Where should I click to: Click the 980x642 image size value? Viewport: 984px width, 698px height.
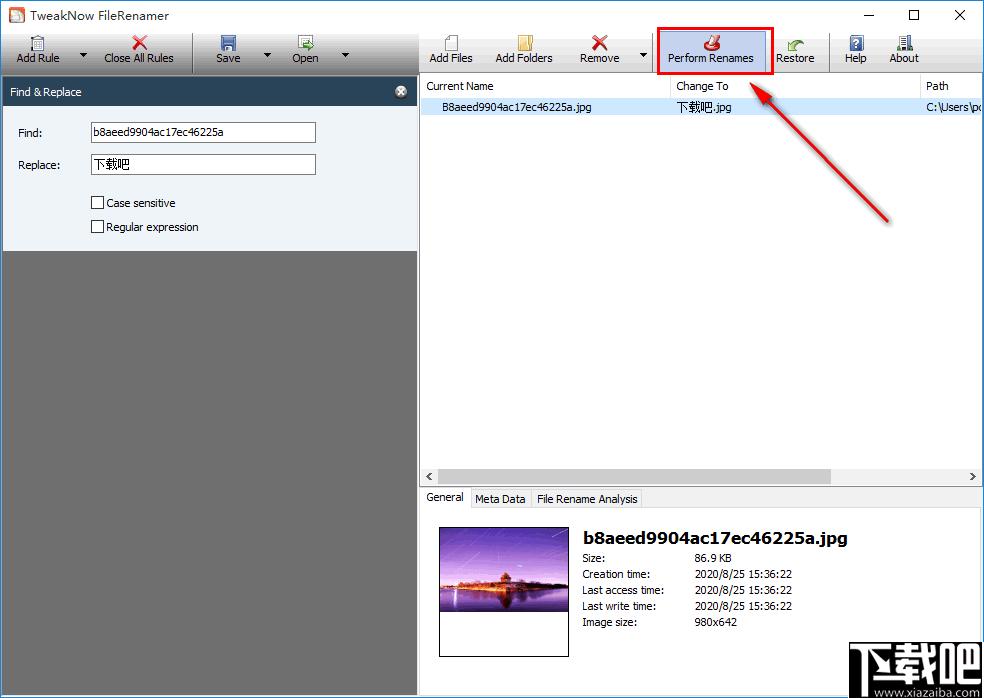pyautogui.click(x=715, y=622)
